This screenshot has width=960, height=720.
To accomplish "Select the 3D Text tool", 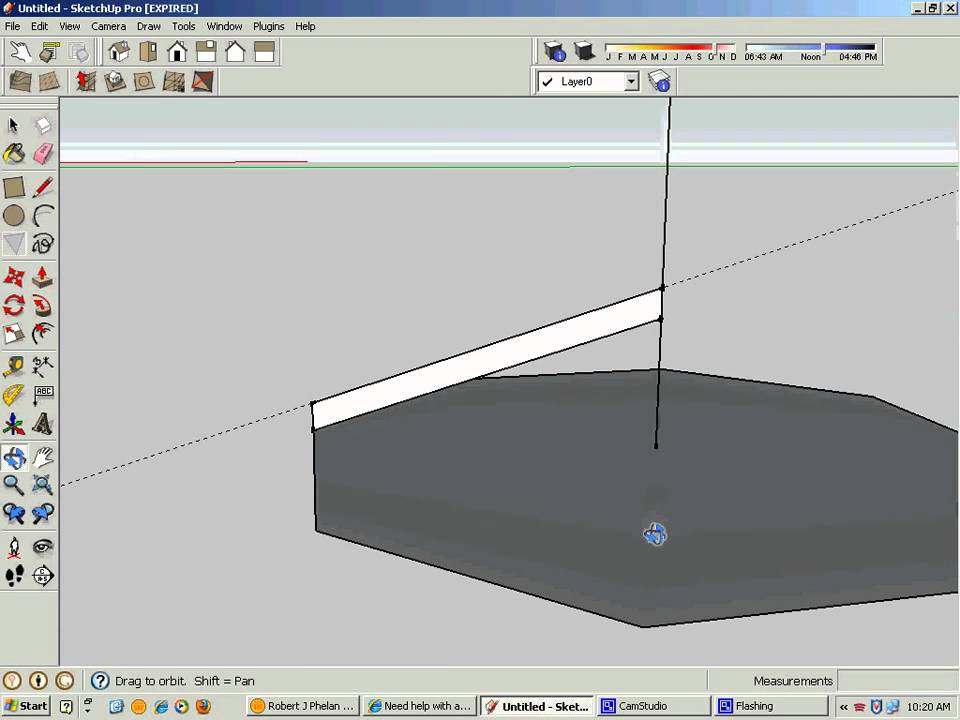I will tap(43, 423).
